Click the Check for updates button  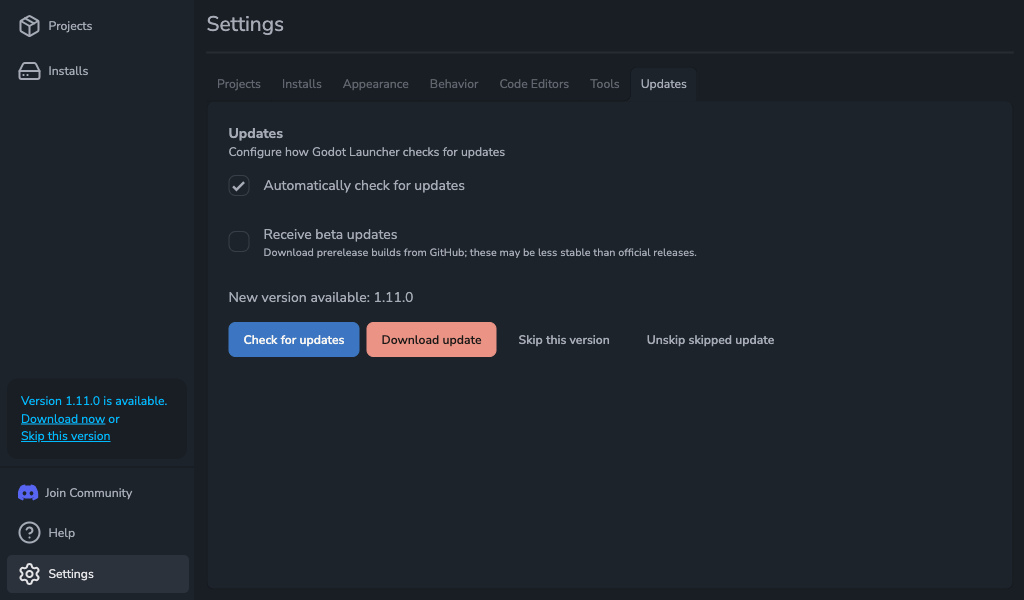pyautogui.click(x=294, y=339)
